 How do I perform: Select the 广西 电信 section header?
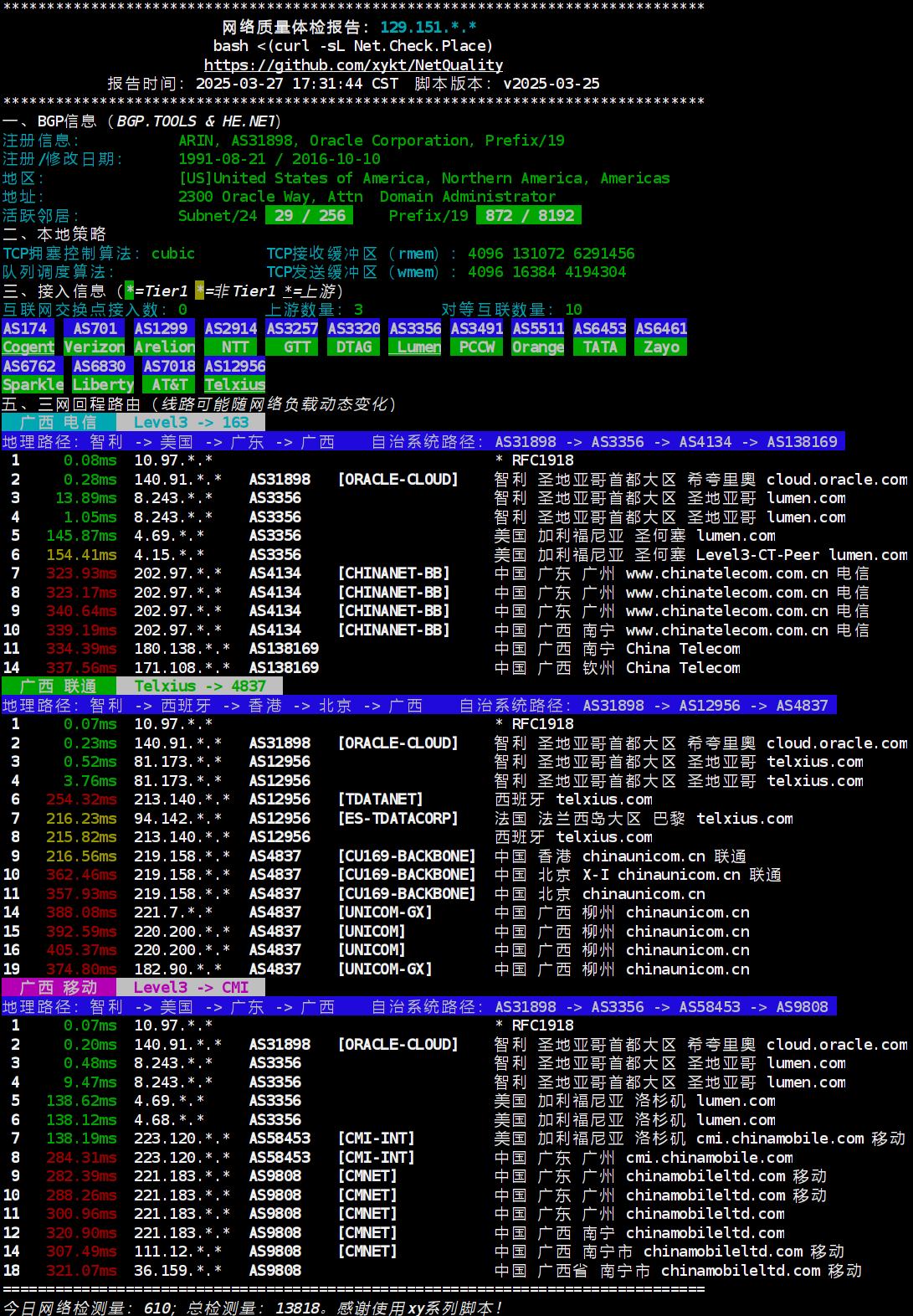point(59,423)
